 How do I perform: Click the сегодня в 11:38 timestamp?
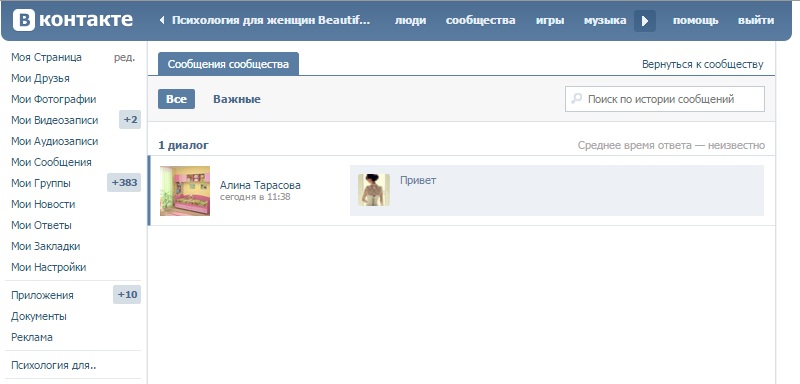point(255,196)
